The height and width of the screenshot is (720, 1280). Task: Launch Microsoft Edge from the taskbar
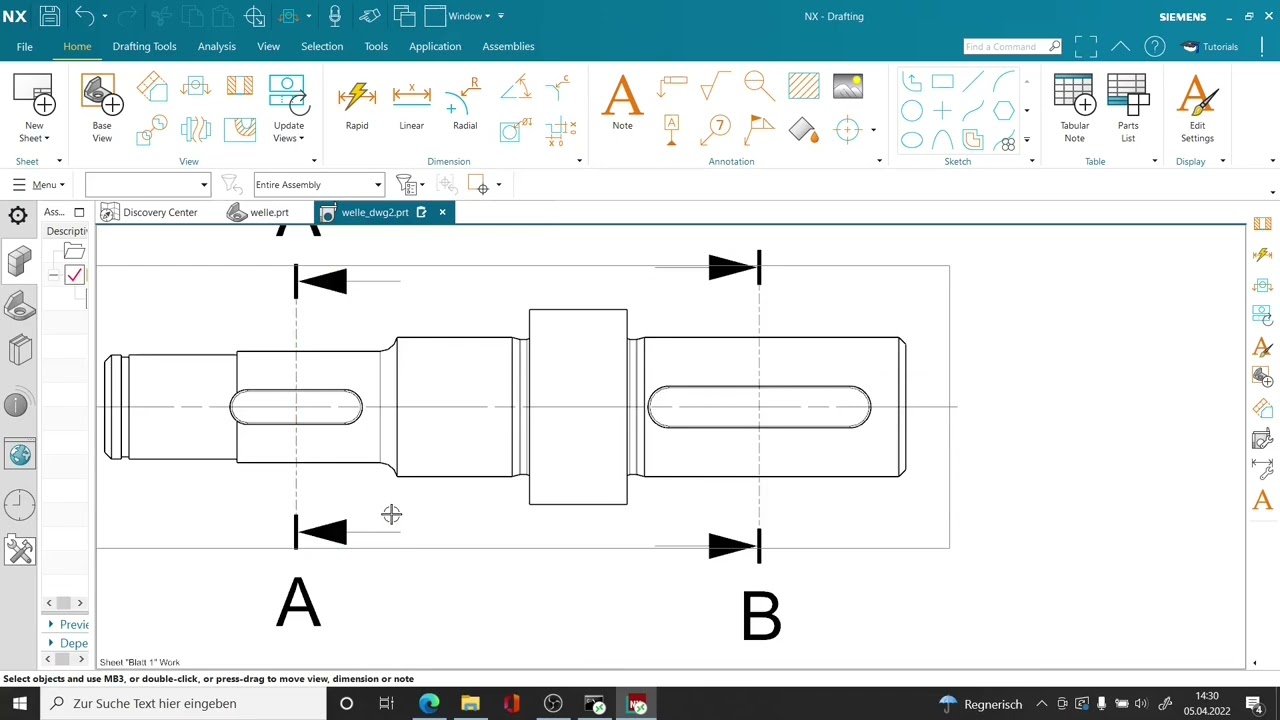429,704
